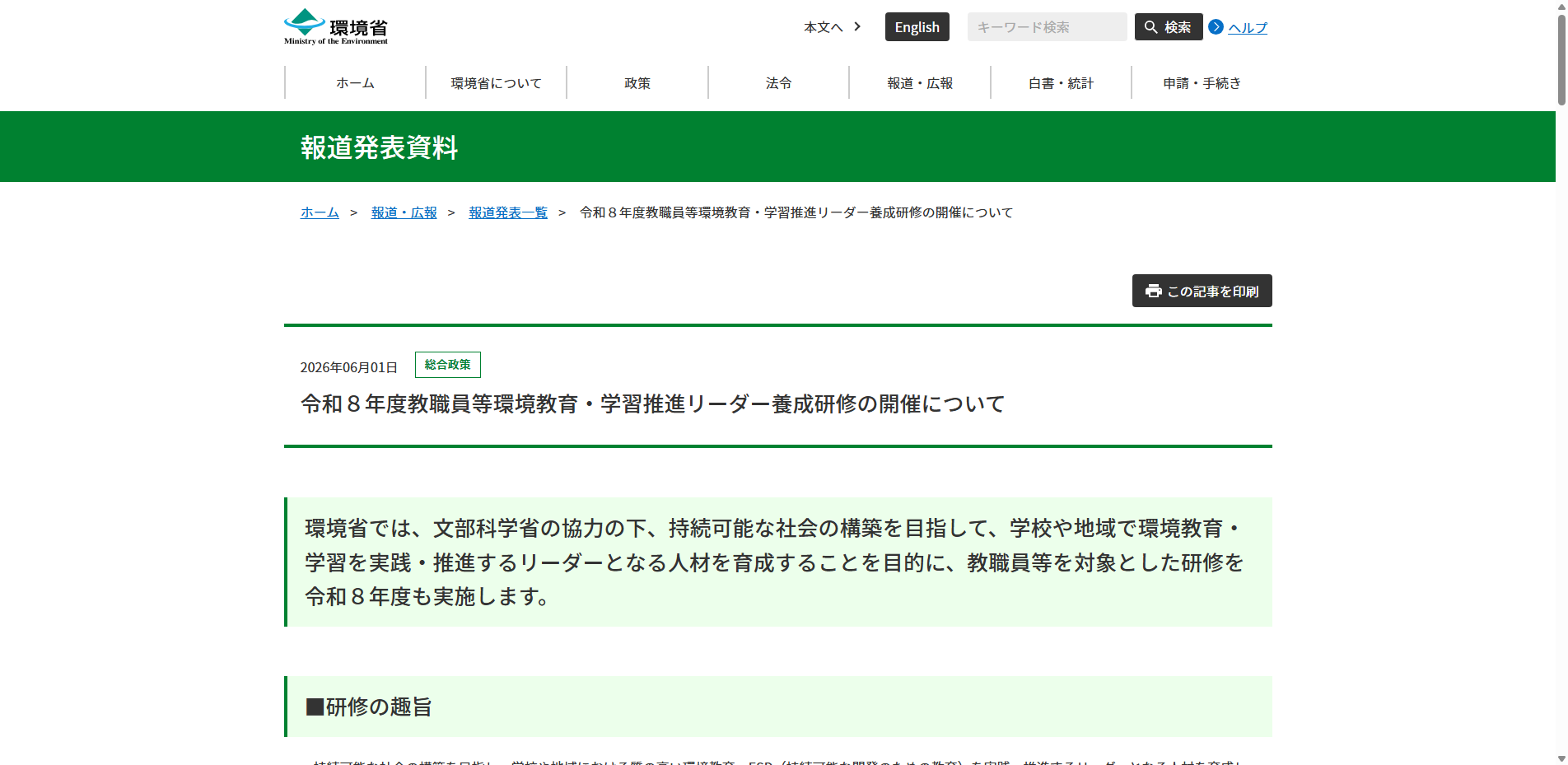Click the vertical scrollbar thumb
This screenshot has width=1568, height=765.
click(1561, 60)
